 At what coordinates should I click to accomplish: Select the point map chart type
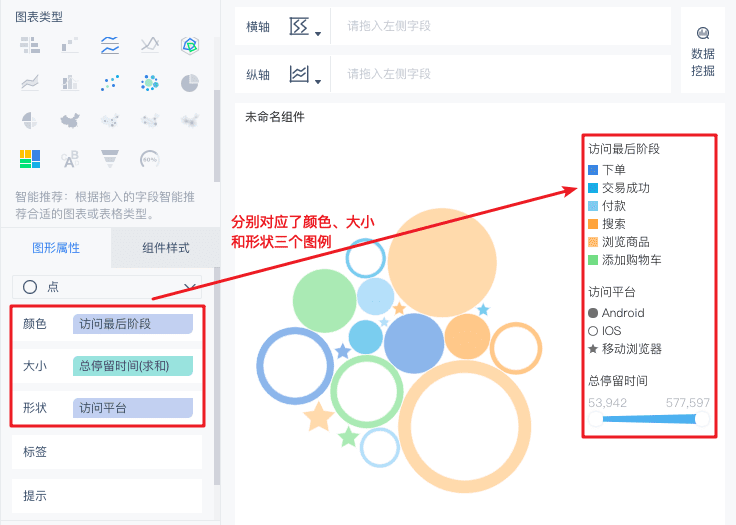pyautogui.click(x=110, y=120)
